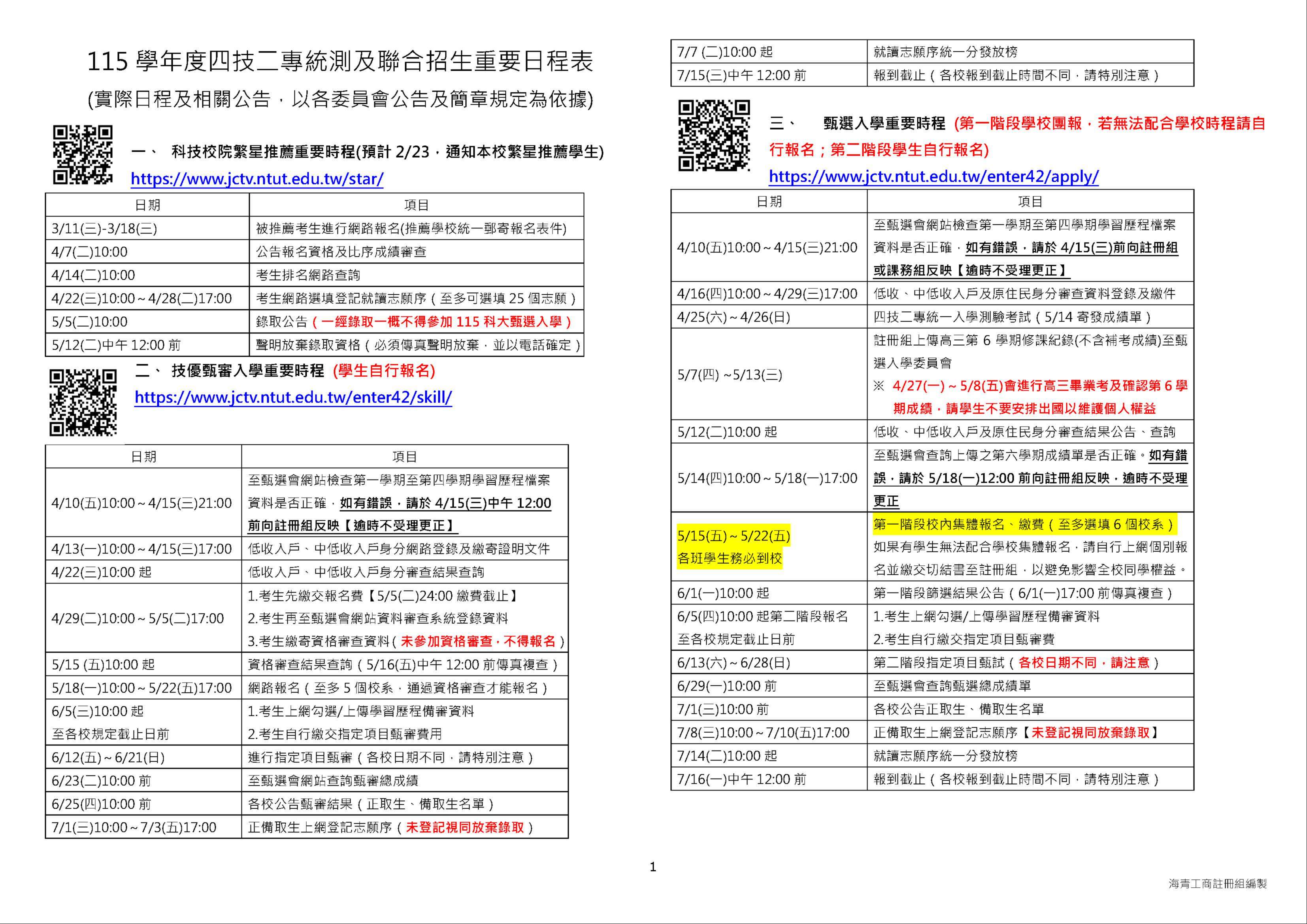Click the 6/29(一)10:00 前 date cell
This screenshot has width=1307, height=924.
726,686
